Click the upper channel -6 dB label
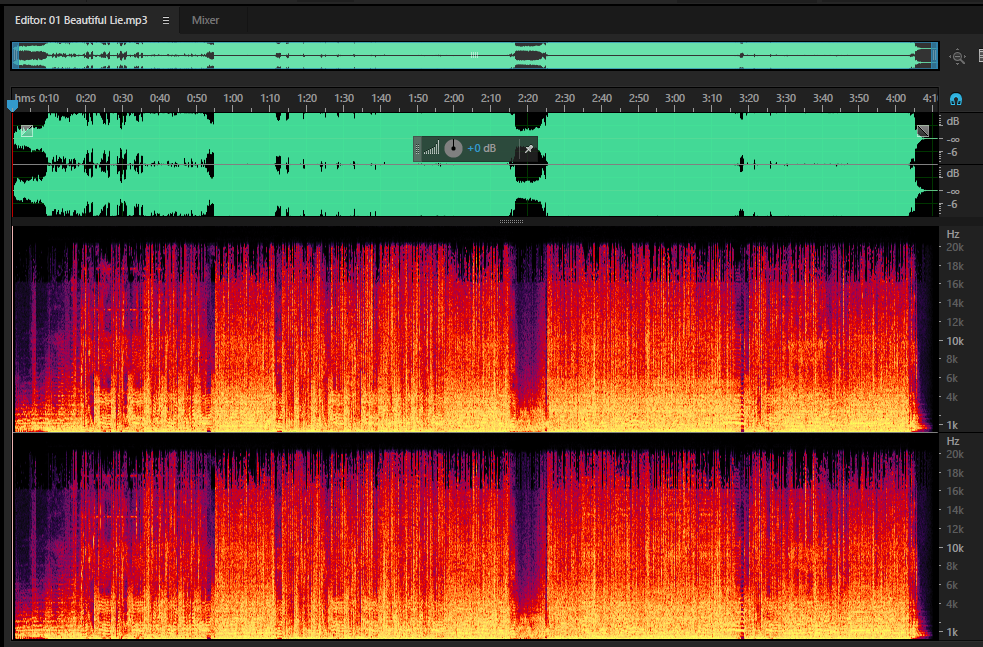Image resolution: width=983 pixels, height=647 pixels. click(952, 152)
